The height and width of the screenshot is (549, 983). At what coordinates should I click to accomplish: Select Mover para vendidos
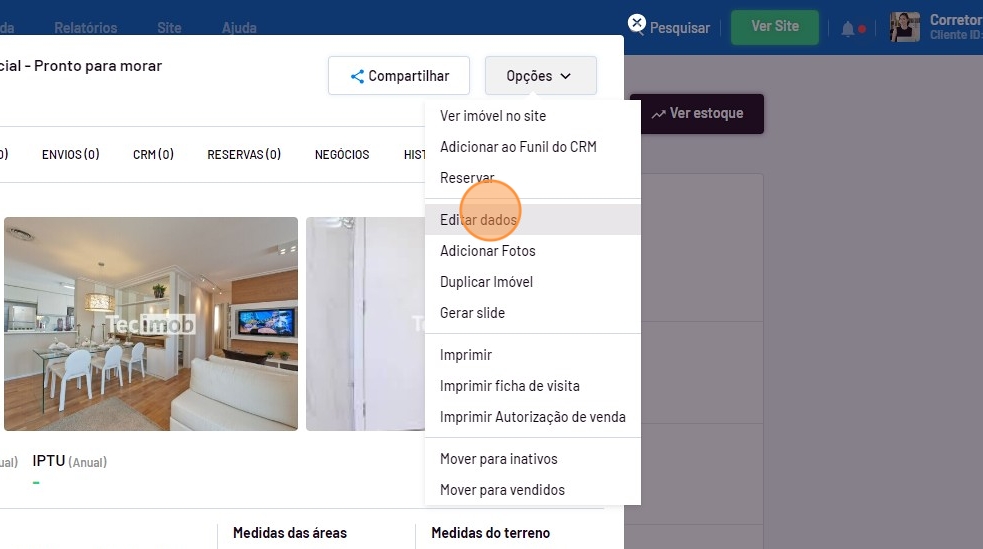coord(502,490)
